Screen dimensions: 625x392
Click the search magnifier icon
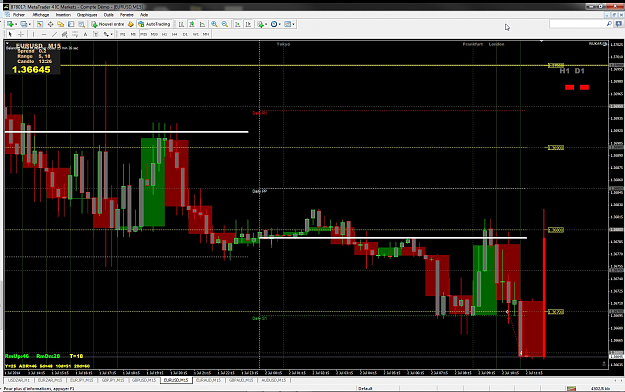(609, 24)
